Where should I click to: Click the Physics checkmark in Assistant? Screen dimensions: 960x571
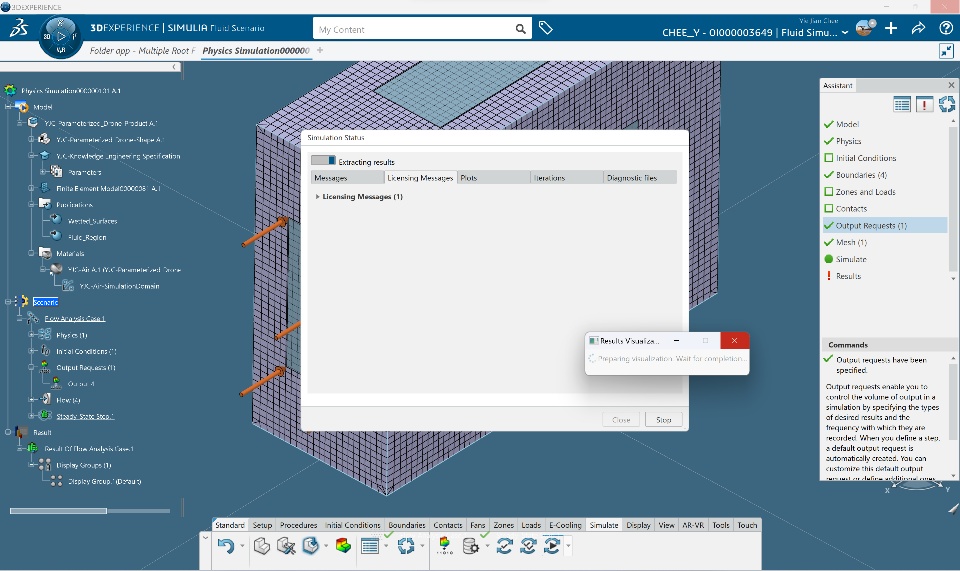(829, 141)
